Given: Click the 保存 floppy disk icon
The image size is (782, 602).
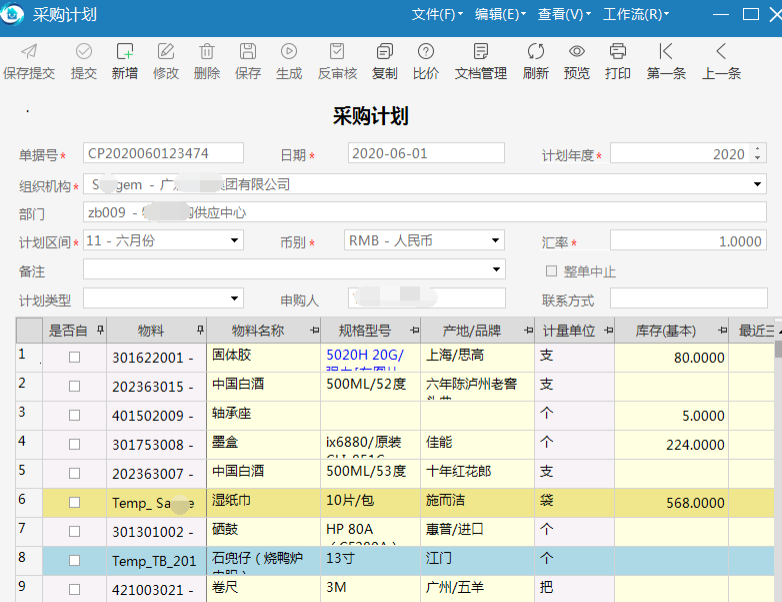Looking at the screenshot, I should pos(248,51).
